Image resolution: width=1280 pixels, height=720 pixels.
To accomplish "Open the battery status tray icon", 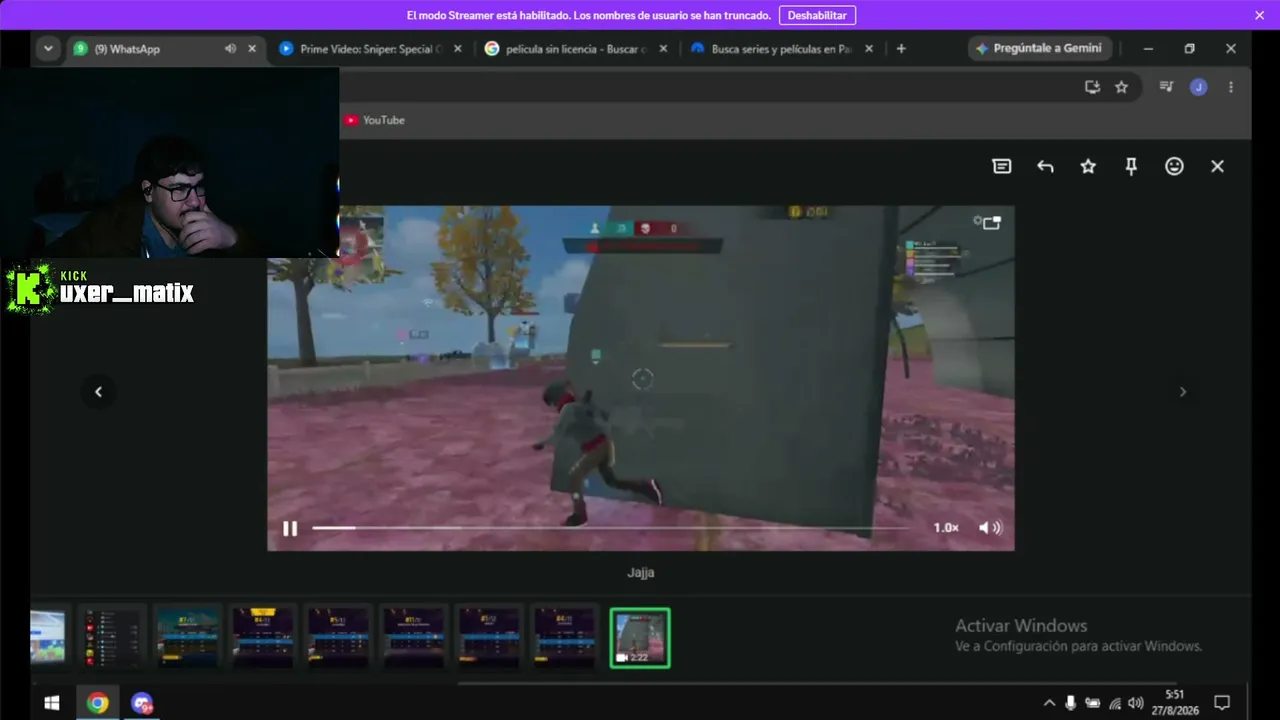I will click(1093, 703).
